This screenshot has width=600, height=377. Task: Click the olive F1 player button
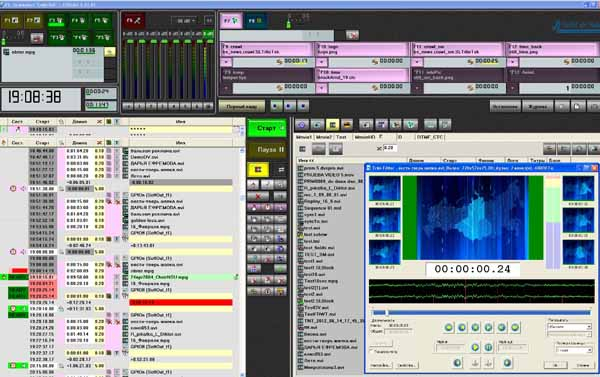click(11, 21)
